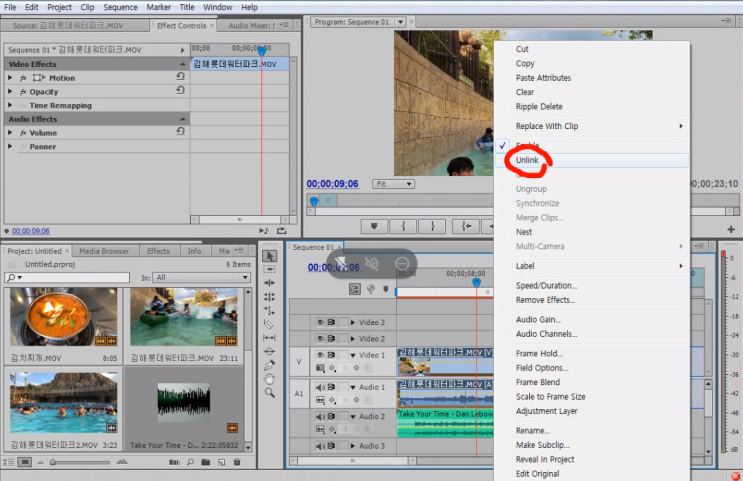Click Speed/Duration in the context menu

coord(546,286)
